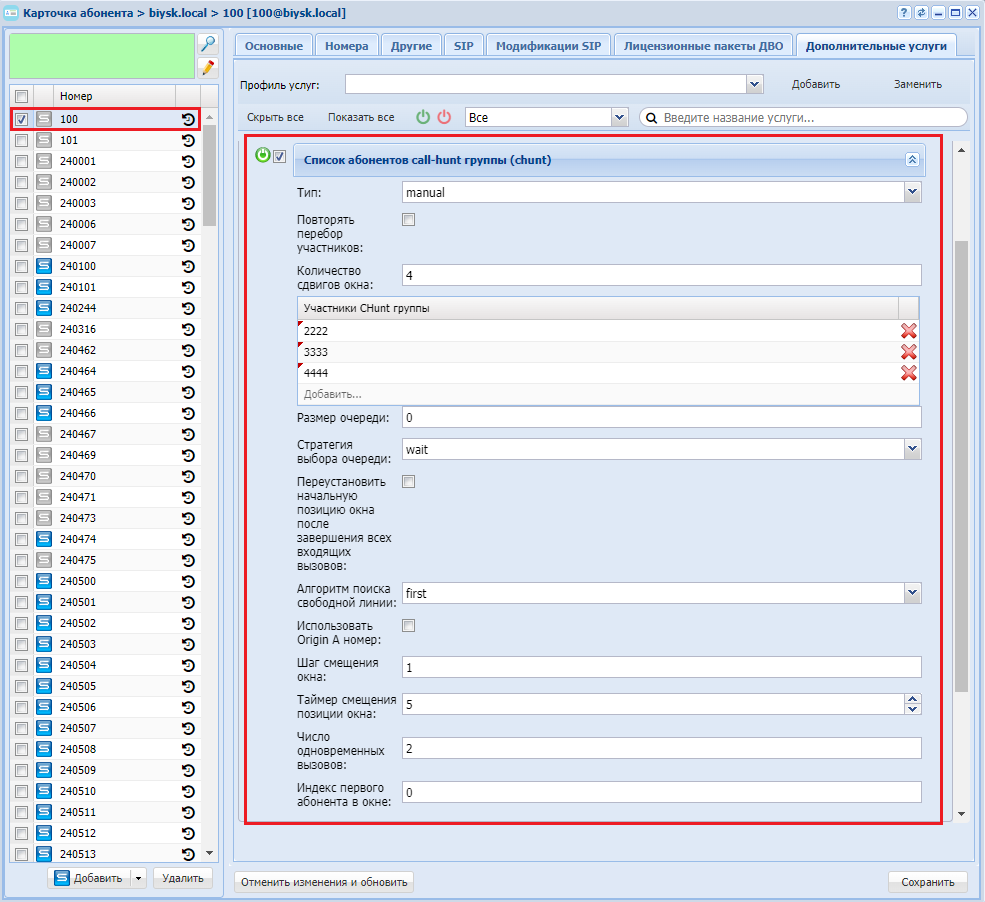The image size is (985, 902).
Task: Click the 'Сохранить' button
Action: pyautogui.click(x=927, y=882)
